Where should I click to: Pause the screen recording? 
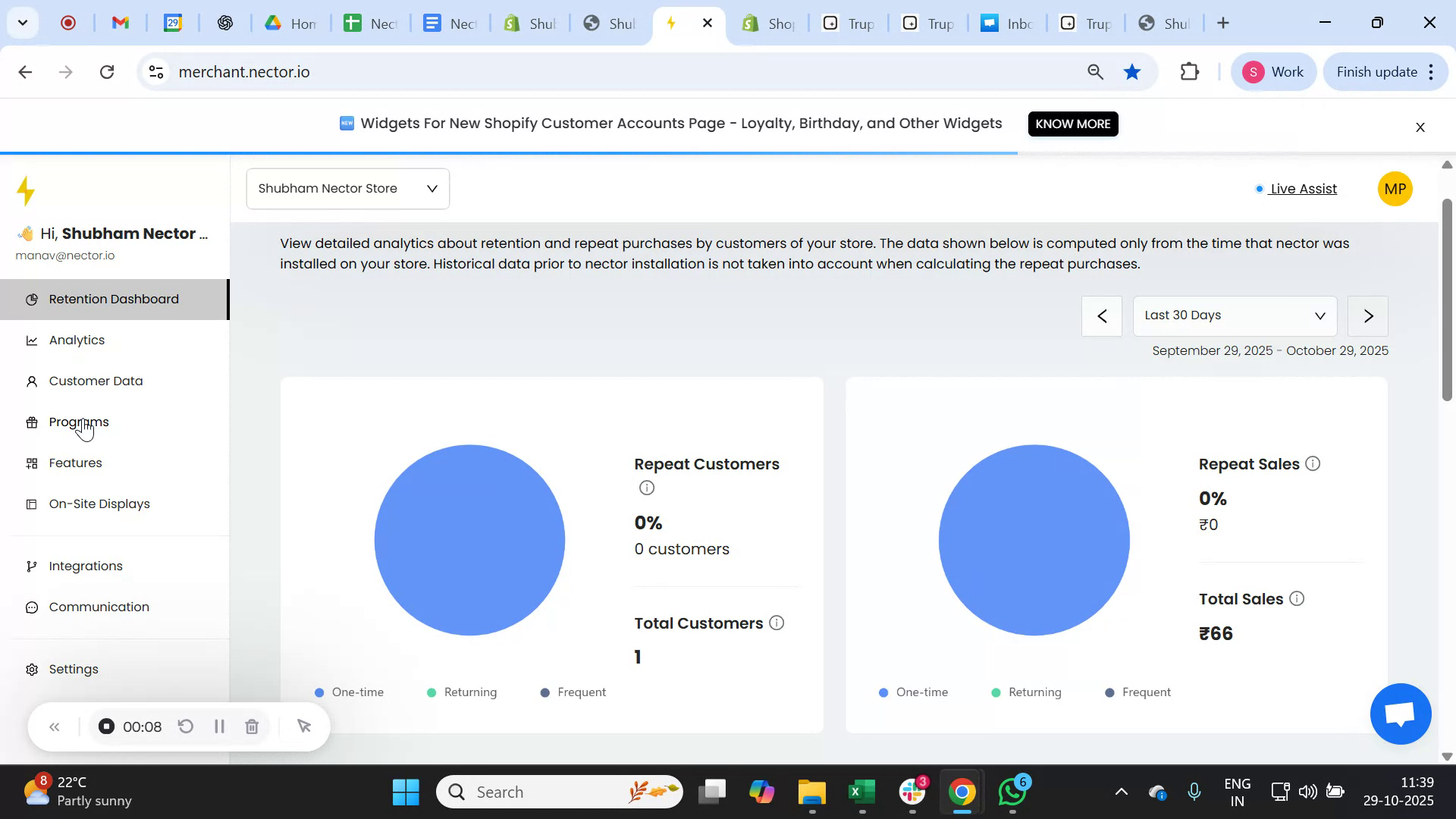(x=219, y=727)
